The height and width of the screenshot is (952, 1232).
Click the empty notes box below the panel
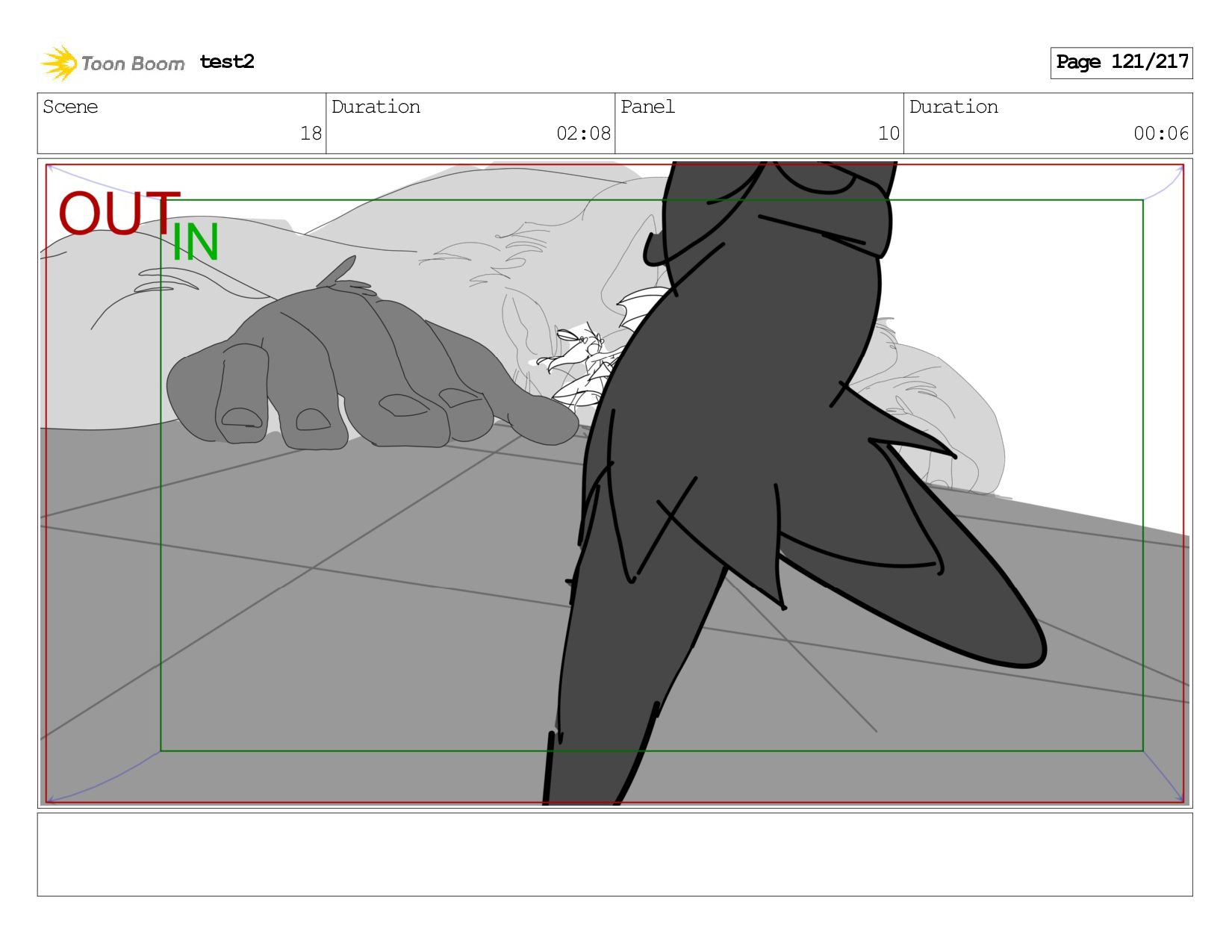(x=615, y=855)
